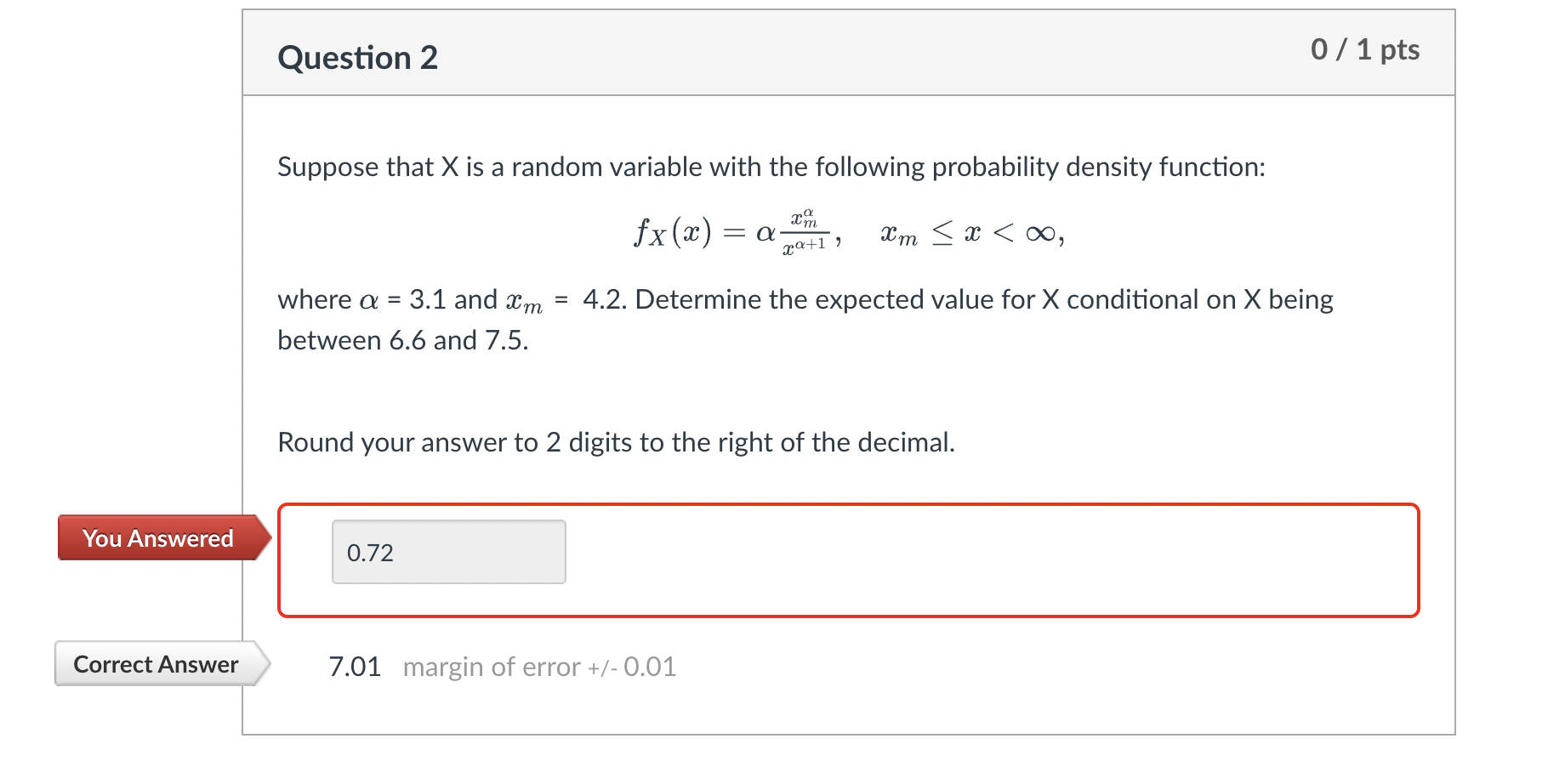Click the red-outlined answer box region
This screenshot has height=784, width=1548.
click(851, 557)
